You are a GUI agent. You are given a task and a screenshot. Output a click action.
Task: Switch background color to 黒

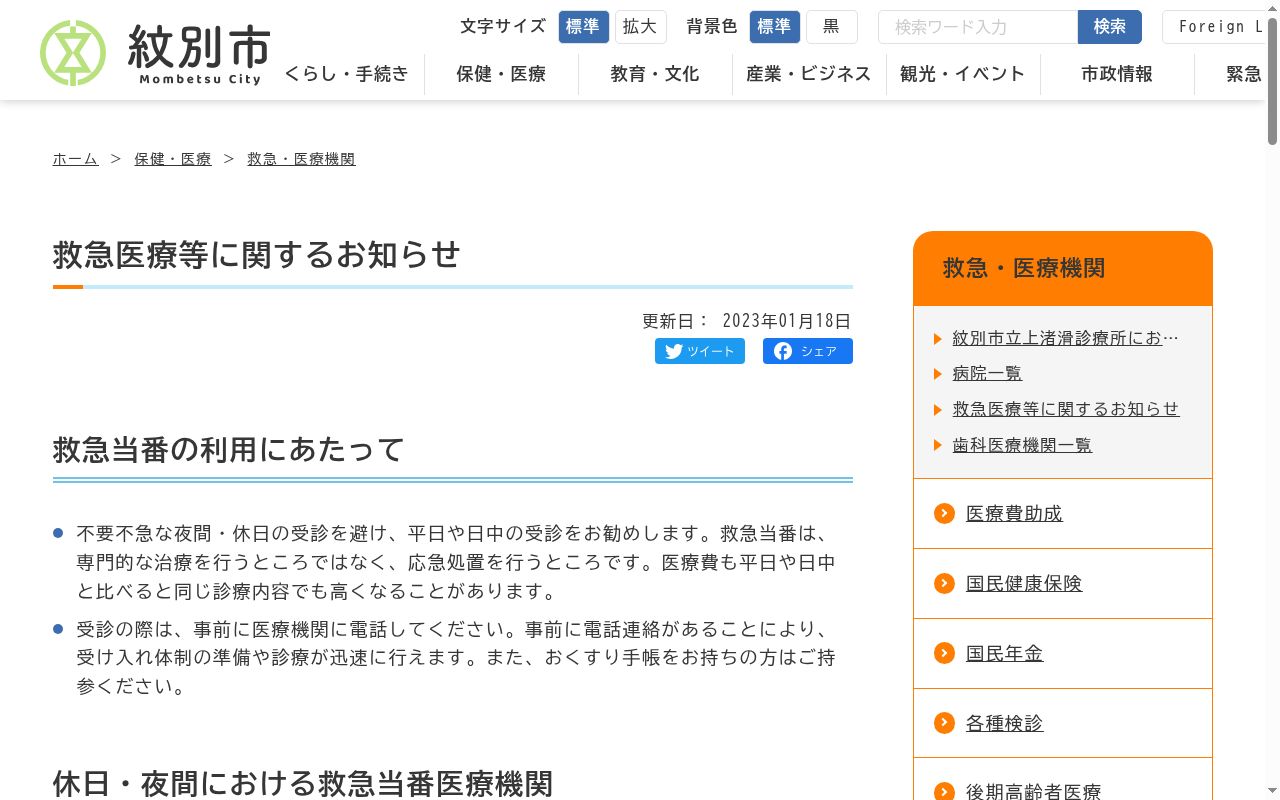pos(831,27)
